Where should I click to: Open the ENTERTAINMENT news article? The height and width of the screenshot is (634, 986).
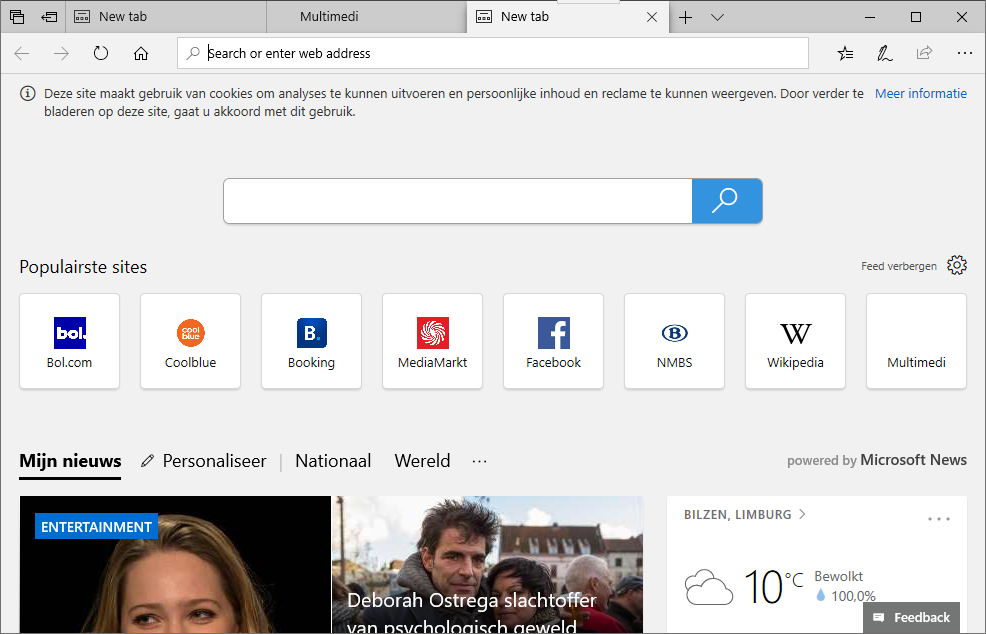175,565
